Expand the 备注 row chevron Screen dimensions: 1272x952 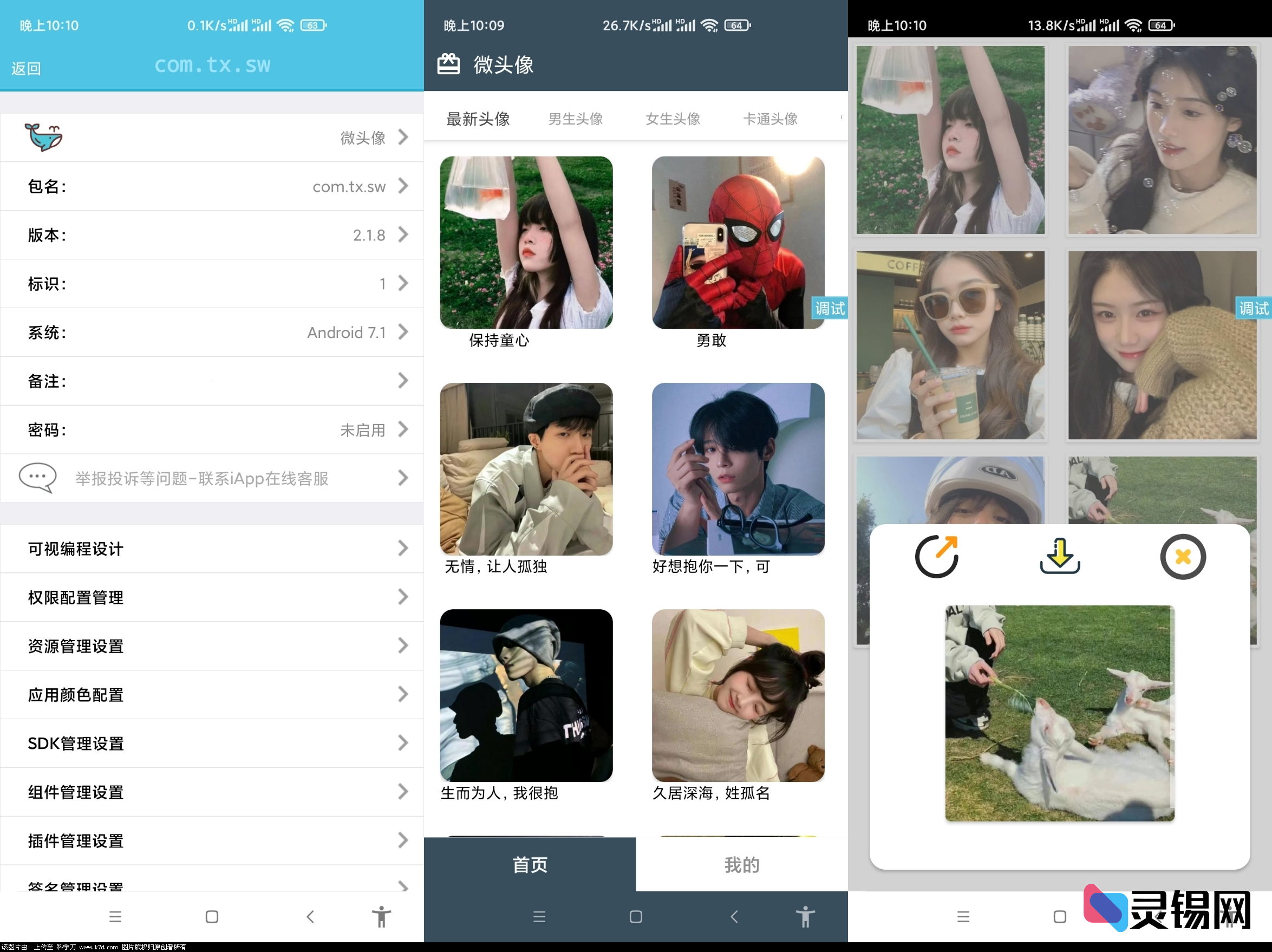pos(402,381)
